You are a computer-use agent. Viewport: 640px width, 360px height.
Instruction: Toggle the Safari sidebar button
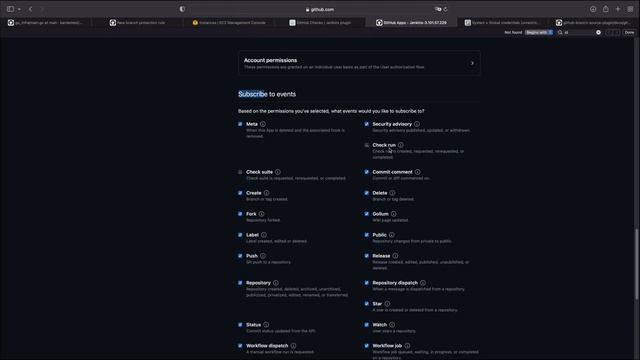[10, 9]
